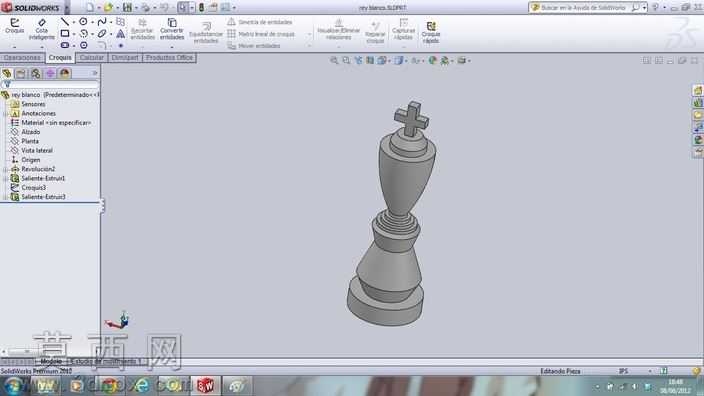Select Sensores in feature tree
This screenshot has height=396, width=704.
click(33, 104)
